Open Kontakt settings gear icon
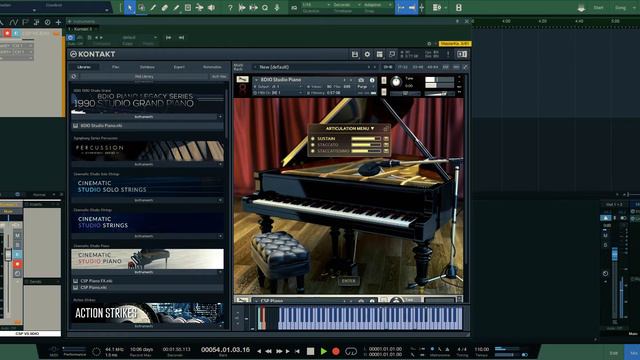Screen dimensions: 640x360 click(x=367, y=54)
